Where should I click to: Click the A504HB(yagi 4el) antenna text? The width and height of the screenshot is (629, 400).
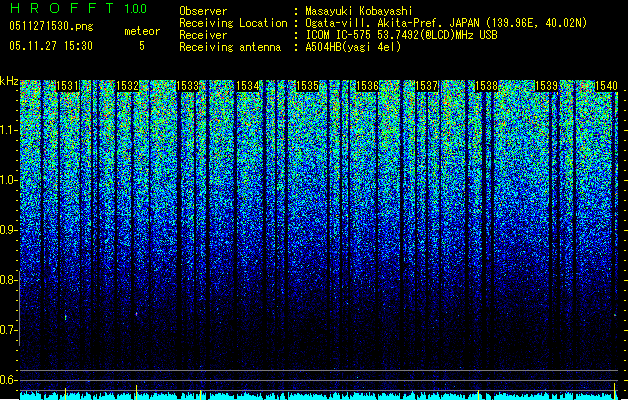coord(353,47)
